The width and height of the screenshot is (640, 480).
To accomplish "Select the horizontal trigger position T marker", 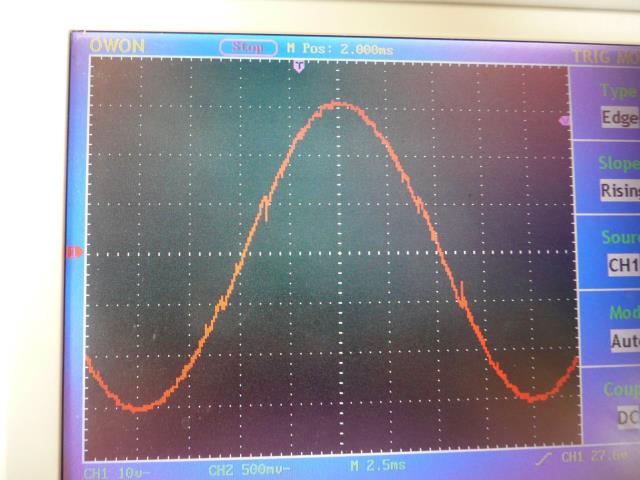I will click(298, 65).
